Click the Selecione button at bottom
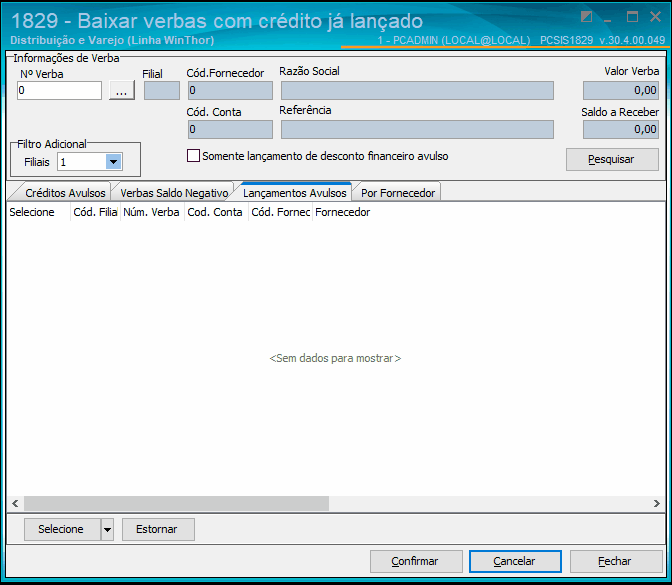Screen dimensions: 672x585 tap(62, 529)
